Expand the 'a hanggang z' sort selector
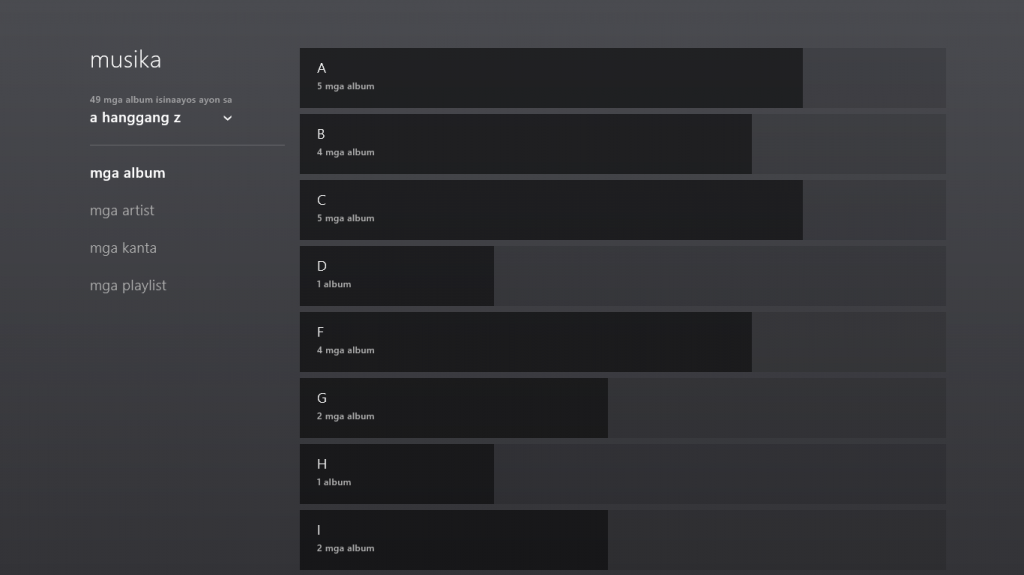Image resolution: width=1024 pixels, height=575 pixels. coord(137,118)
